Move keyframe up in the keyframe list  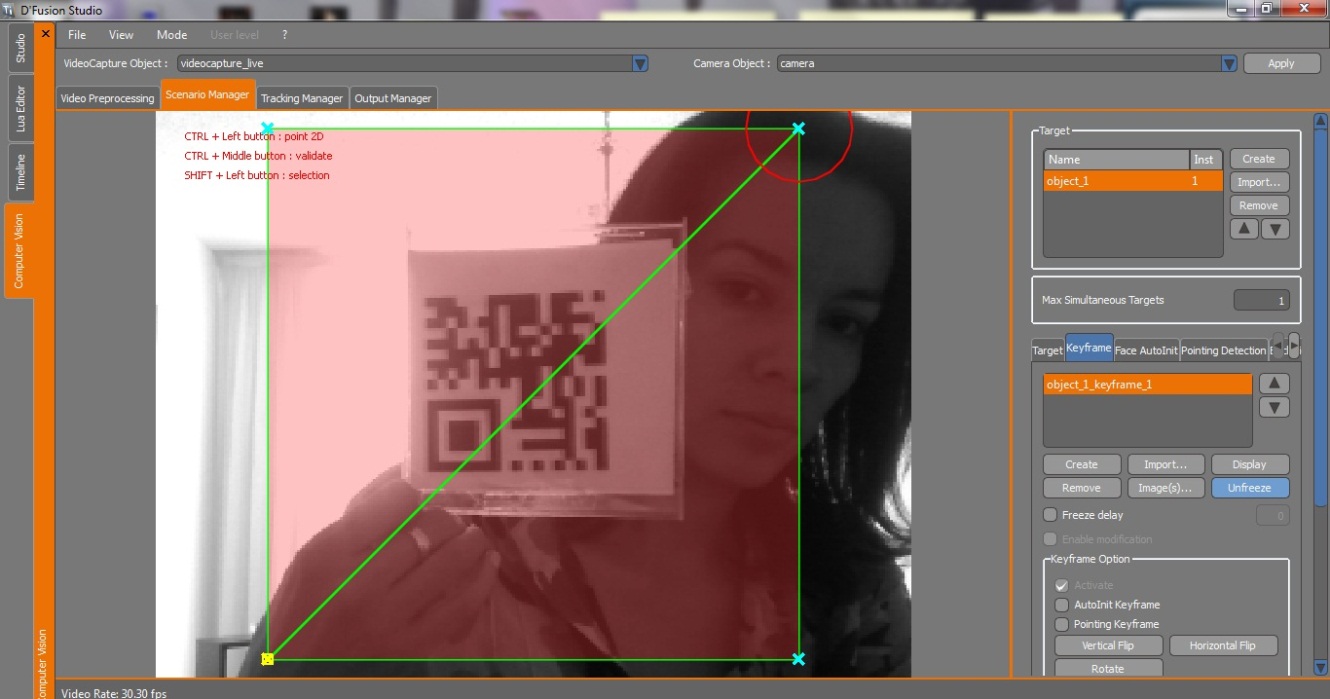point(1274,384)
